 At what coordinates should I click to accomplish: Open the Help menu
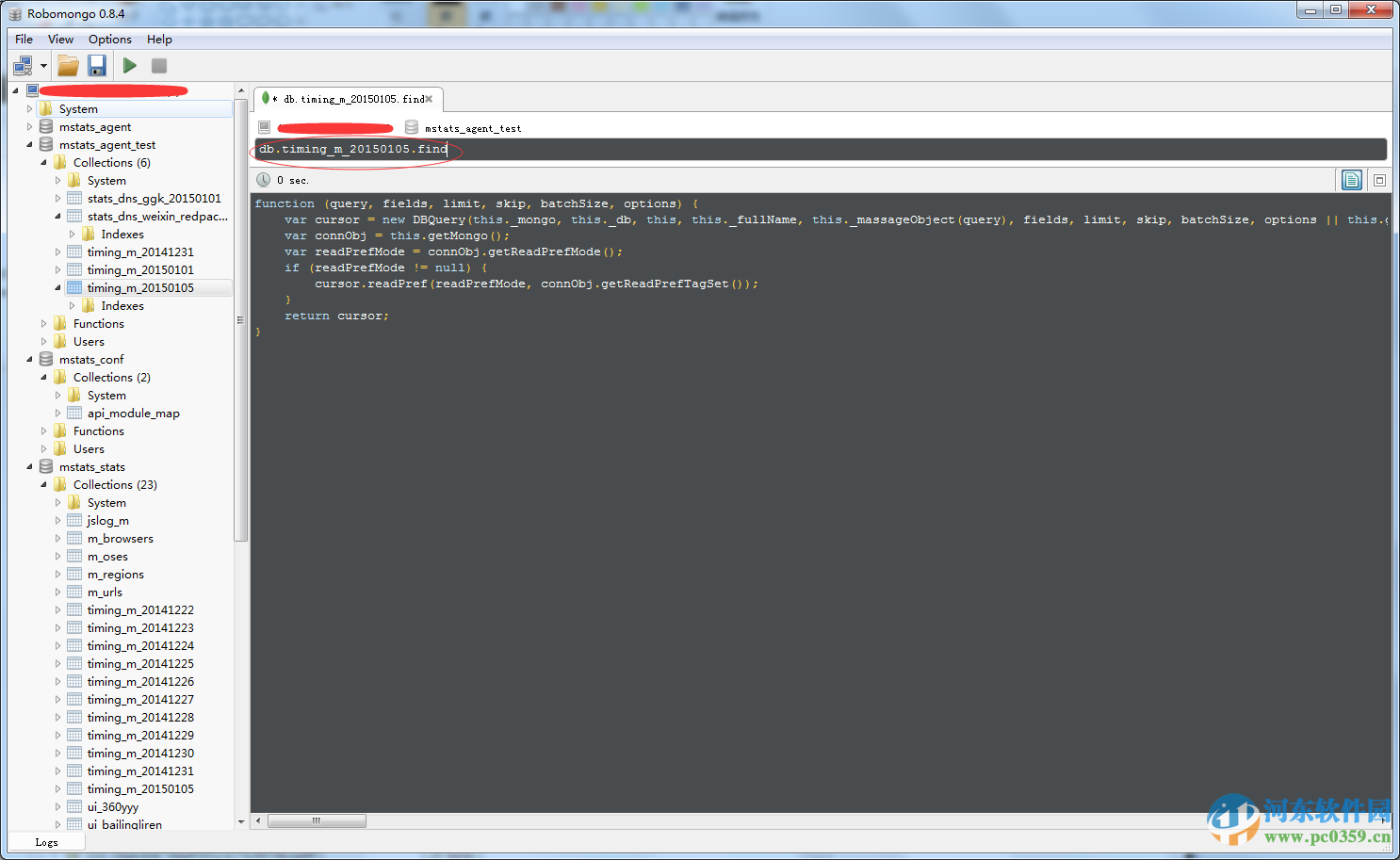159,40
